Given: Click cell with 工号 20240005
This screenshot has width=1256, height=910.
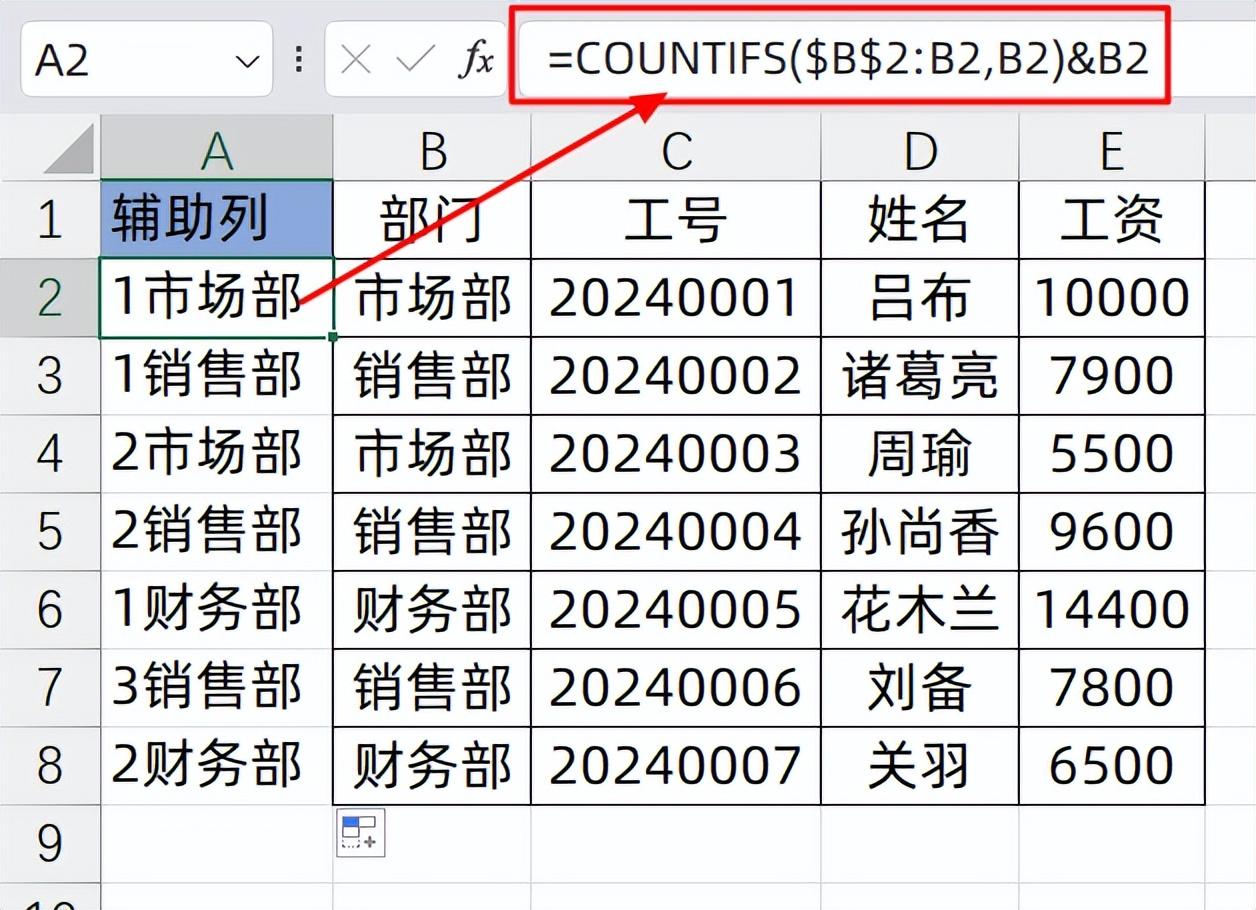Looking at the screenshot, I should coord(675,609).
